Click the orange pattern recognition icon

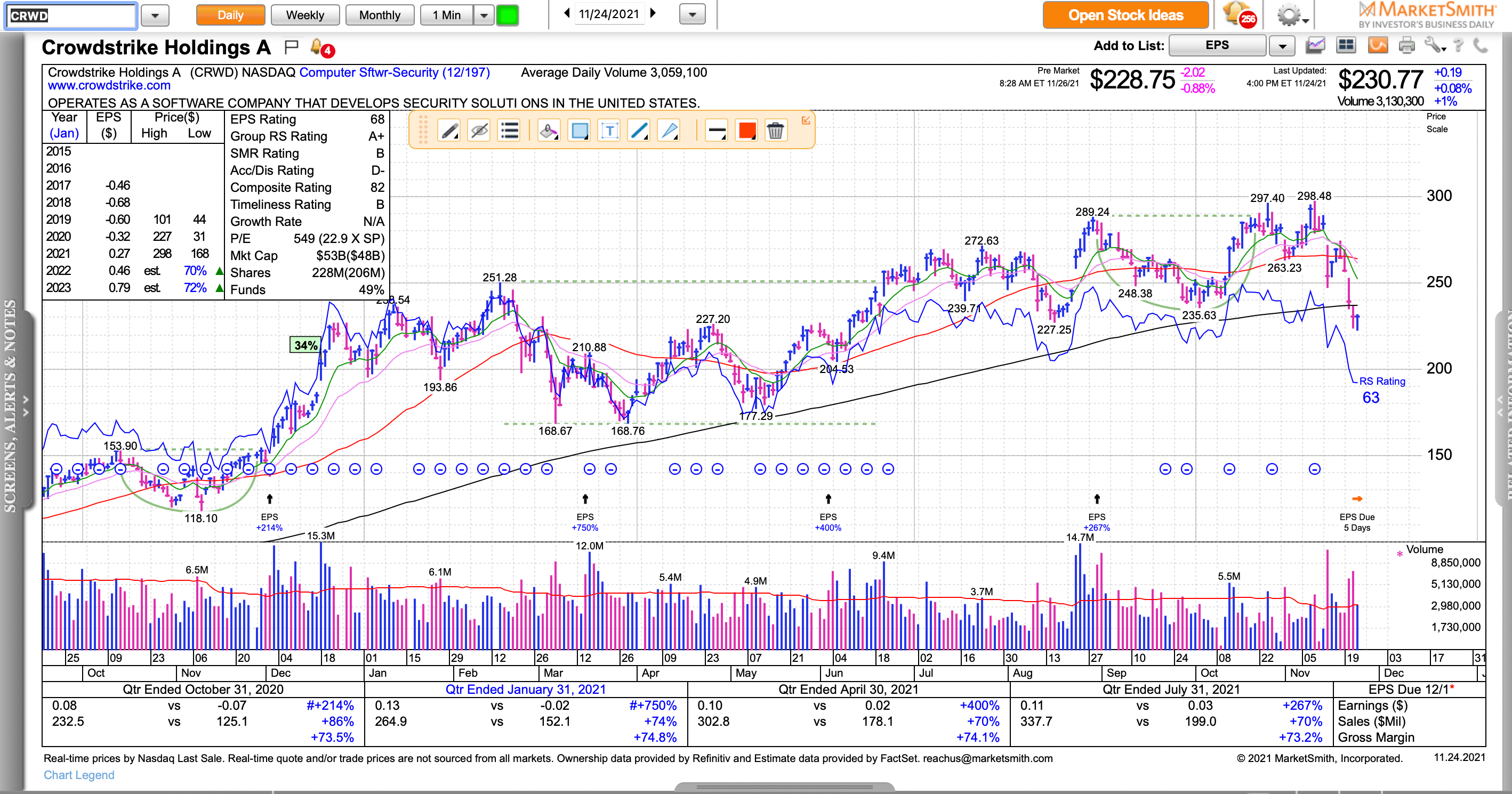tap(1378, 45)
